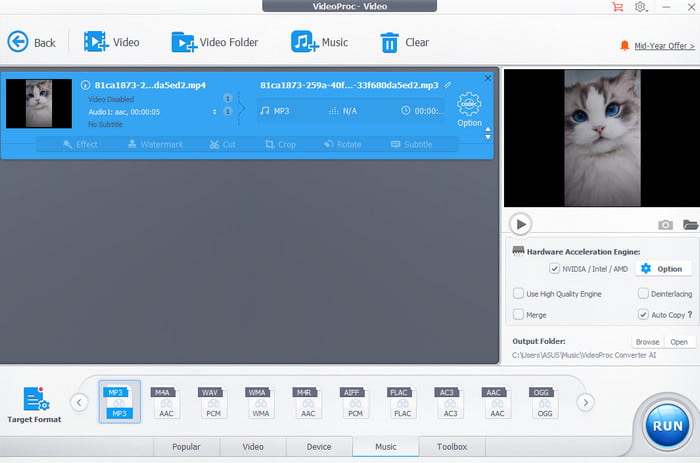The width and height of the screenshot is (700, 463).
Task: Switch to Toolbox tab
Action: (452, 446)
